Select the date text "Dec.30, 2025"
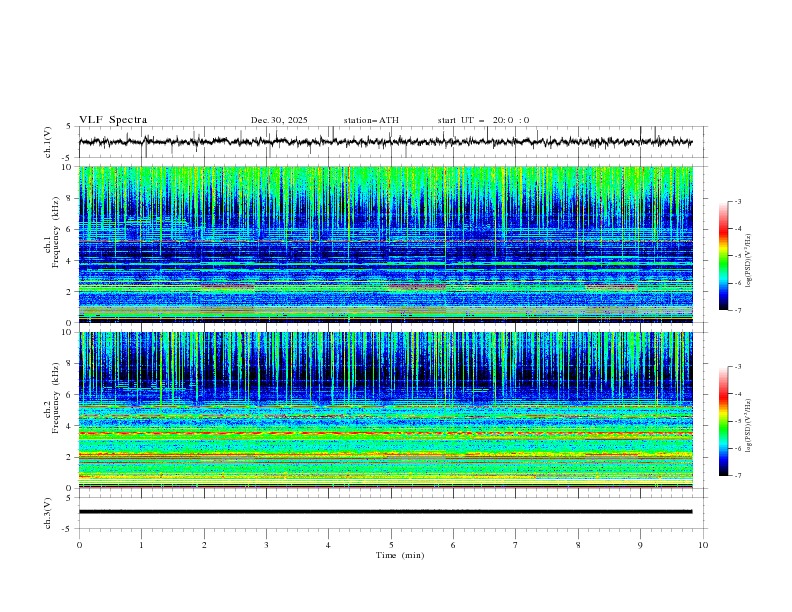The image size is (792, 612). pyautogui.click(x=279, y=120)
